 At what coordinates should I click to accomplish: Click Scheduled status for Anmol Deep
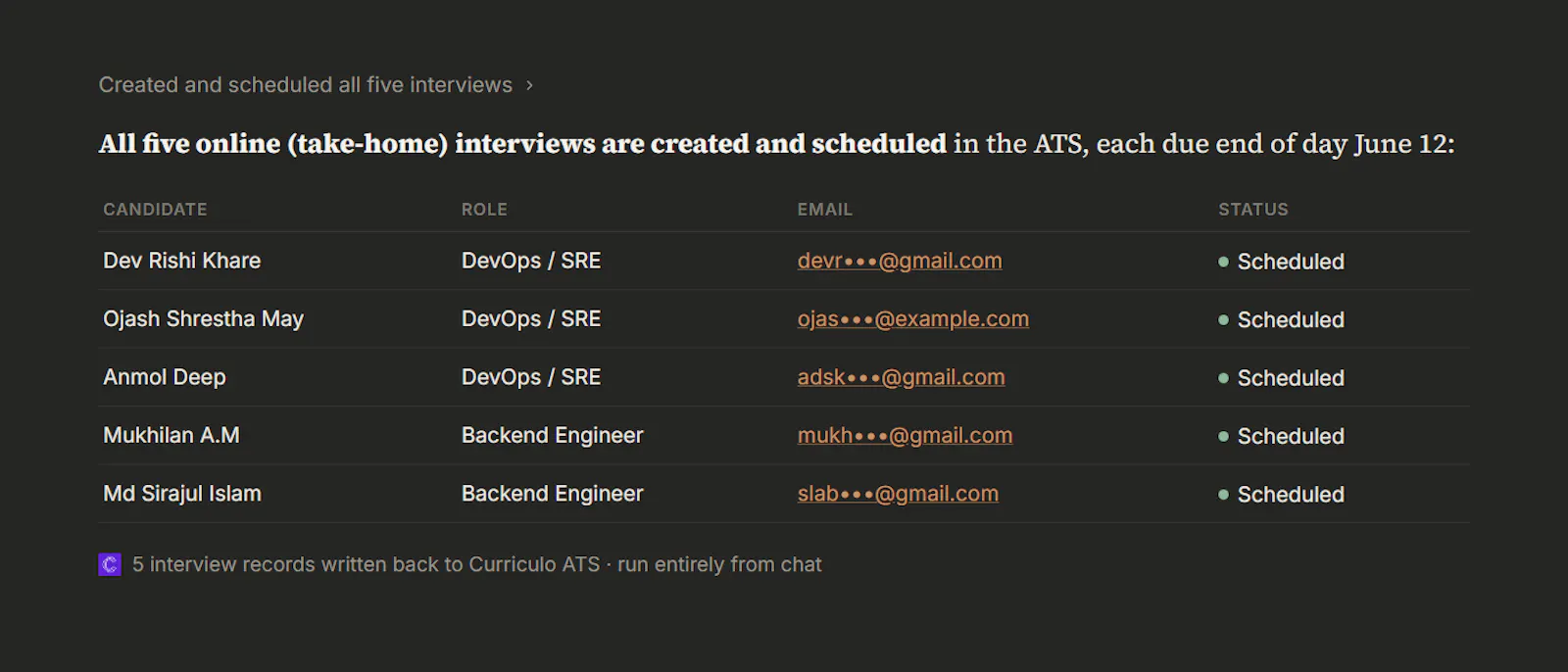[1281, 378]
